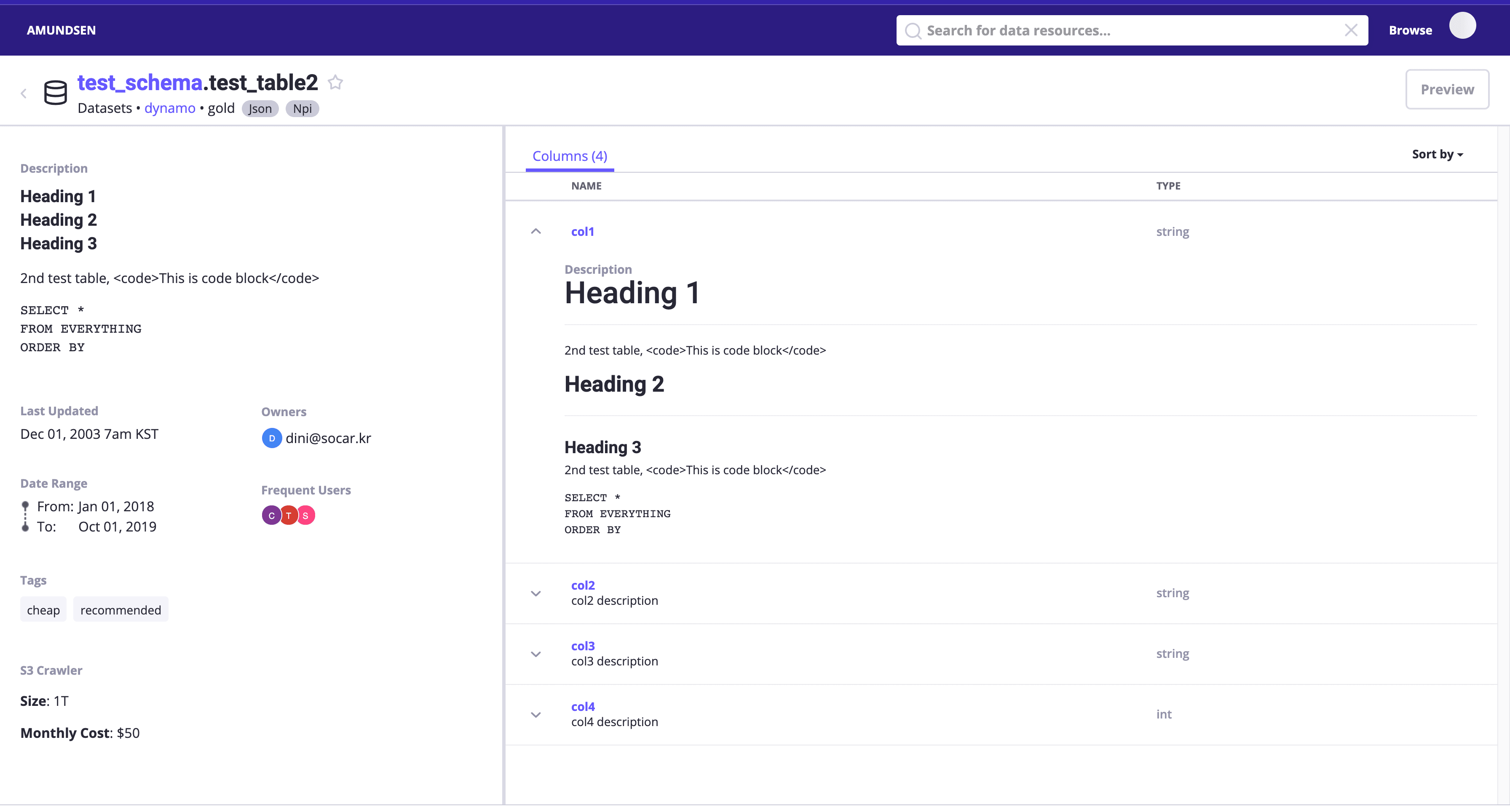Click the magnifier search icon
This screenshot has width=1510, height=812.
click(913, 30)
